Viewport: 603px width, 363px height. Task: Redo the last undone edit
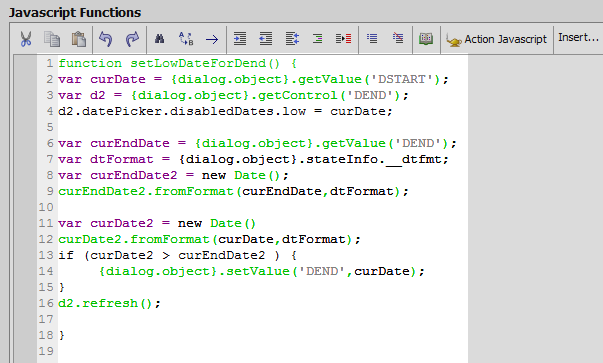(132, 39)
